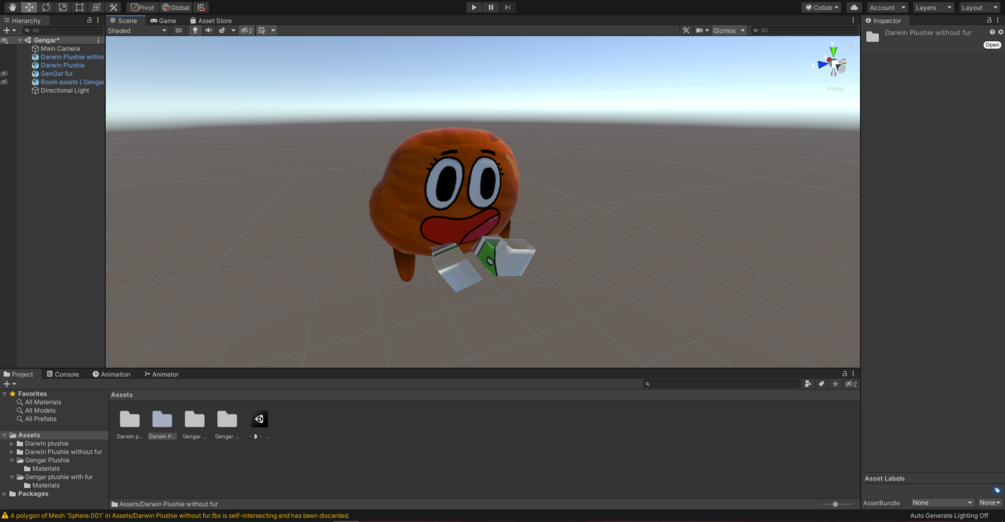Toggle Global/Local handle rotation
Screen dimensions: 1005x522
[x=176, y=7]
